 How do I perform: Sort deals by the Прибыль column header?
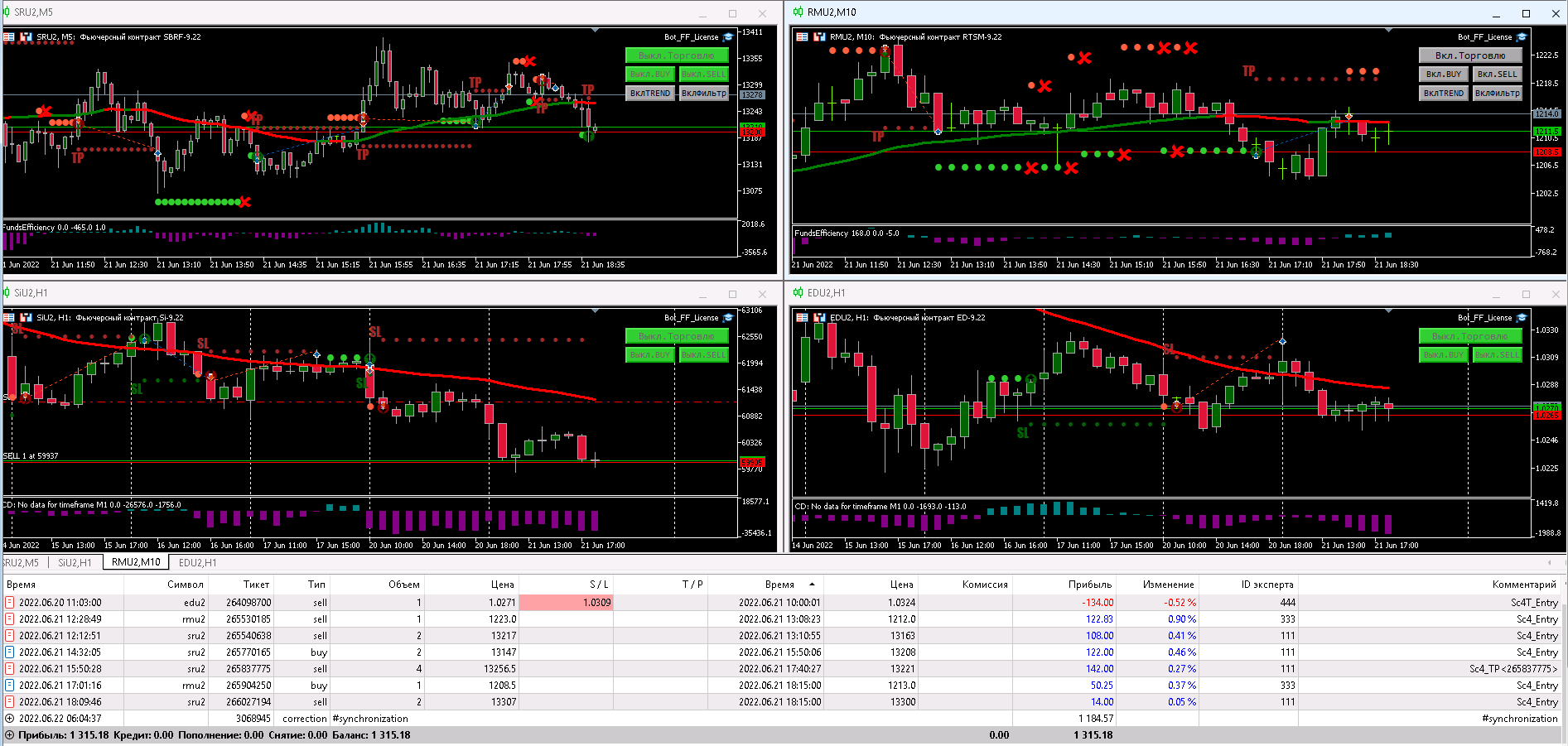[1064, 585]
